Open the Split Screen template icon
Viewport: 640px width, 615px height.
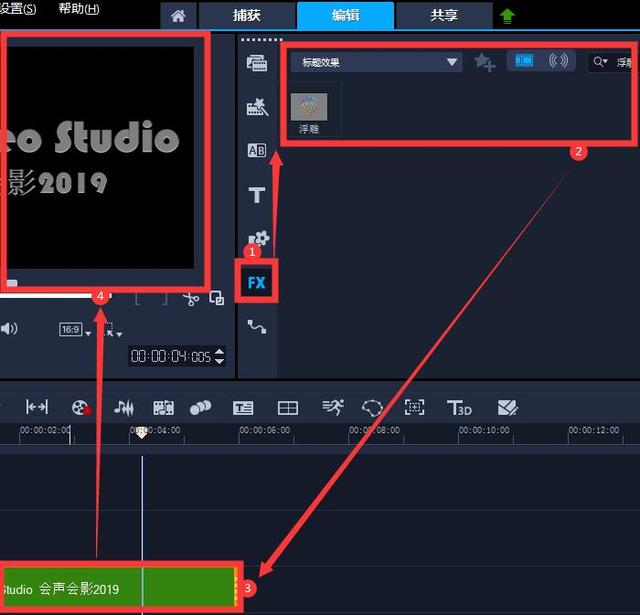288,408
